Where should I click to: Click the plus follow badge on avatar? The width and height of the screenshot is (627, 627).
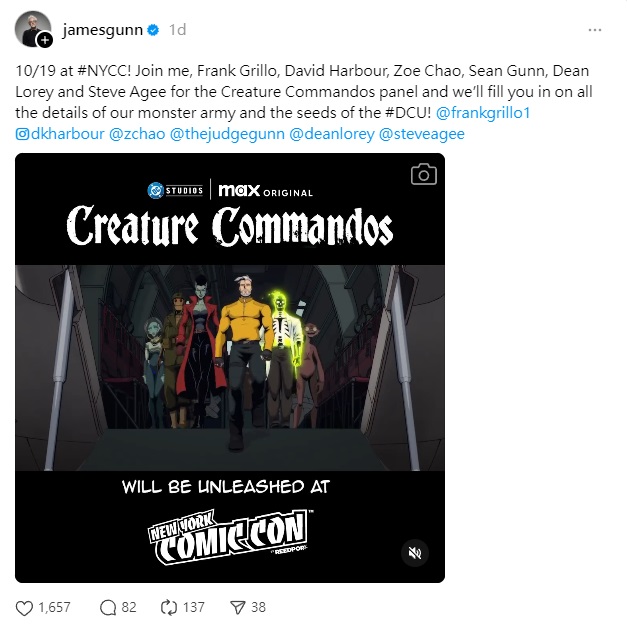tap(45, 40)
